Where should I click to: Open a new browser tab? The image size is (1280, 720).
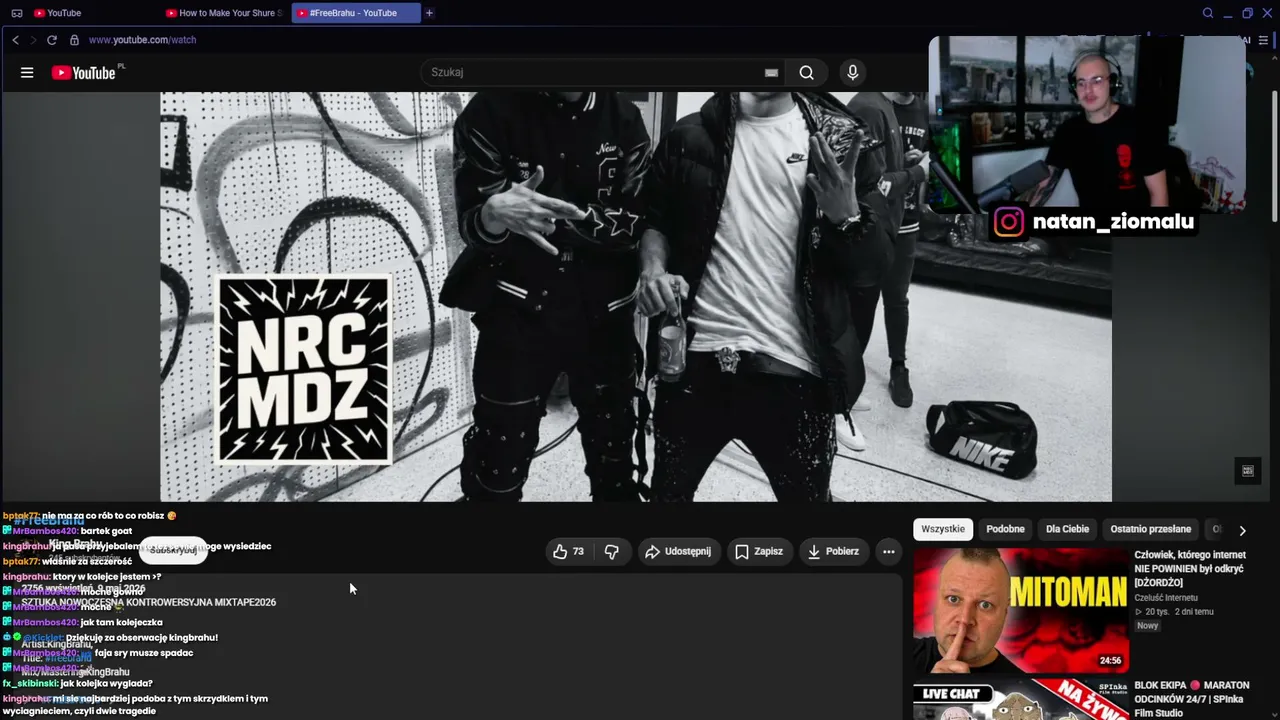[x=429, y=13]
